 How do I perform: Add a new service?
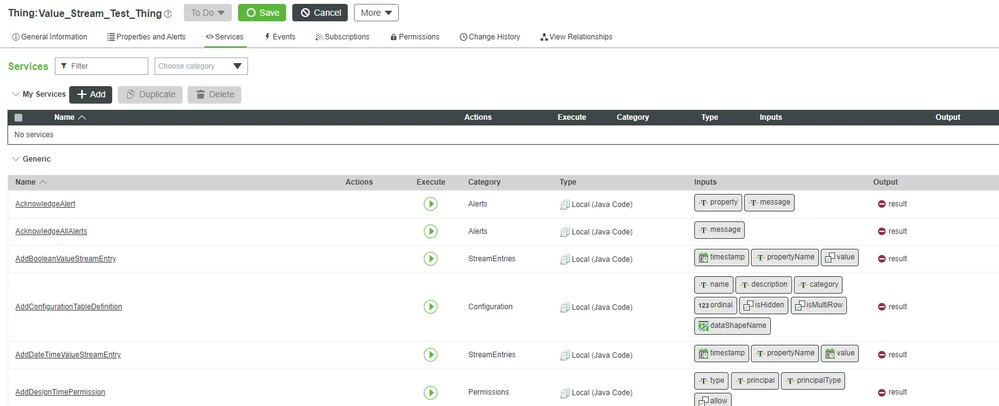coord(90,94)
